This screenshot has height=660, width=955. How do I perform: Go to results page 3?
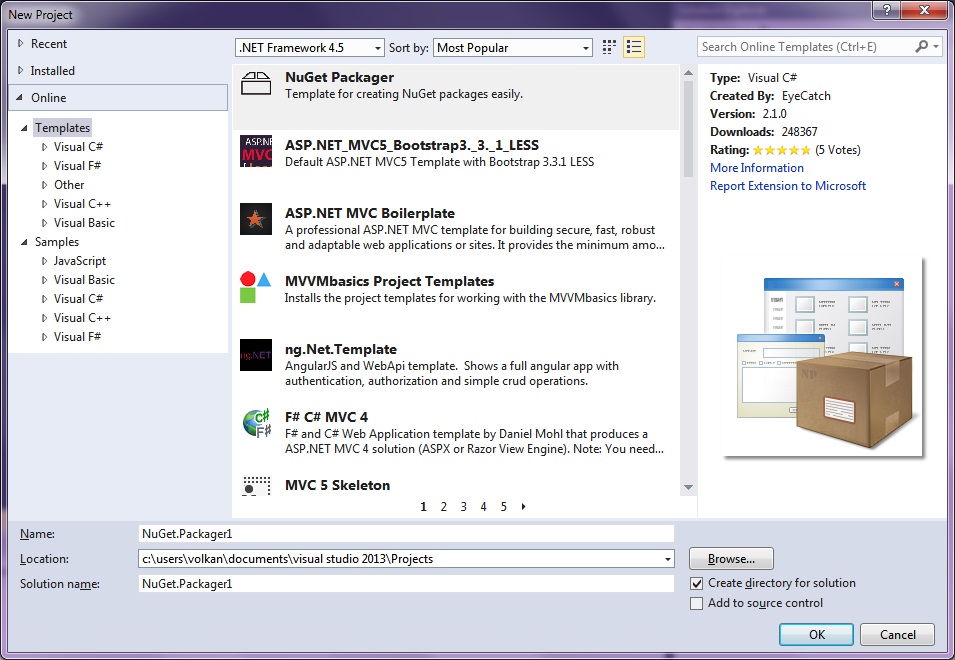tap(463, 507)
